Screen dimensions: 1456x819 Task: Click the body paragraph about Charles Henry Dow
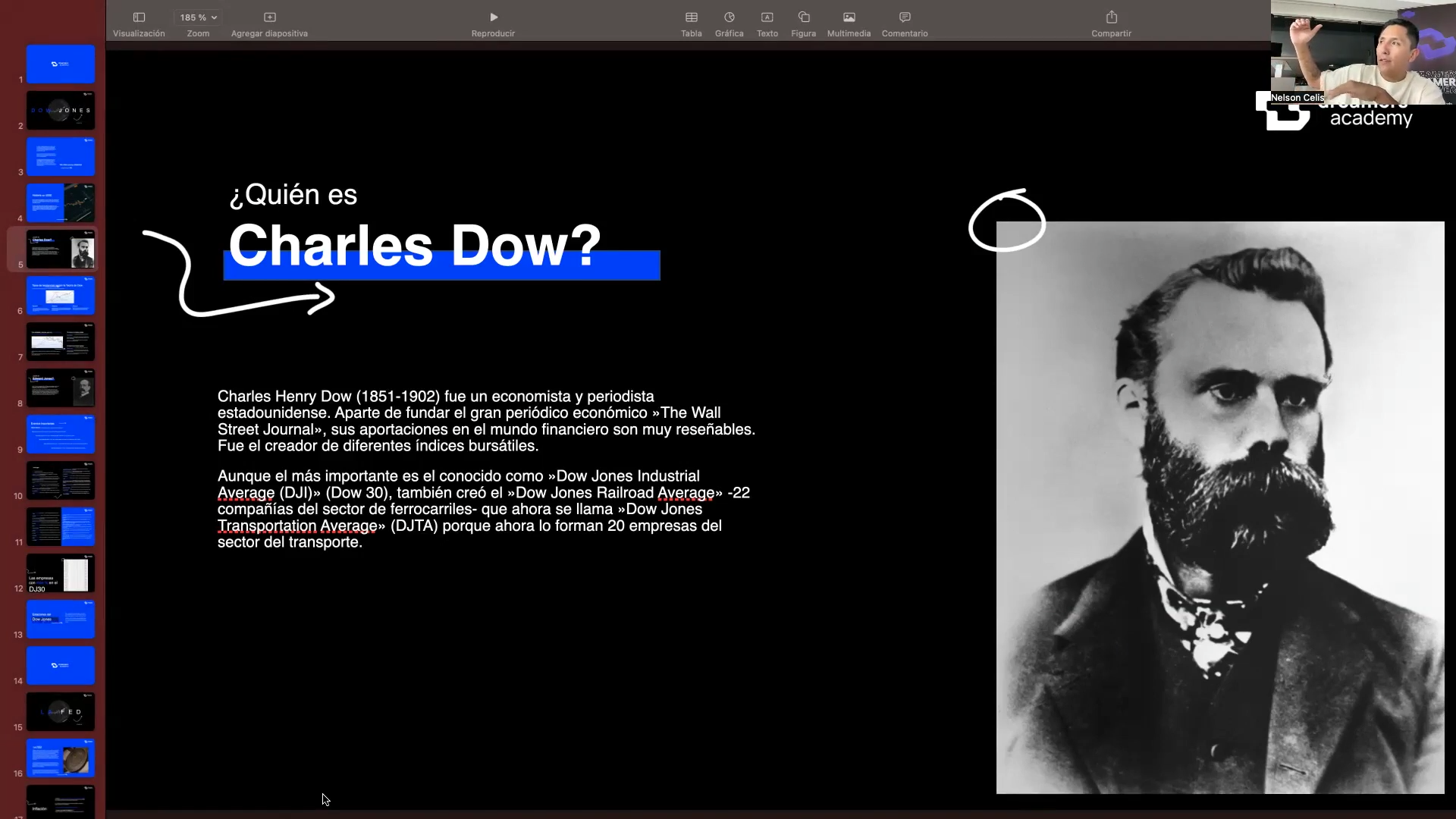(x=485, y=421)
